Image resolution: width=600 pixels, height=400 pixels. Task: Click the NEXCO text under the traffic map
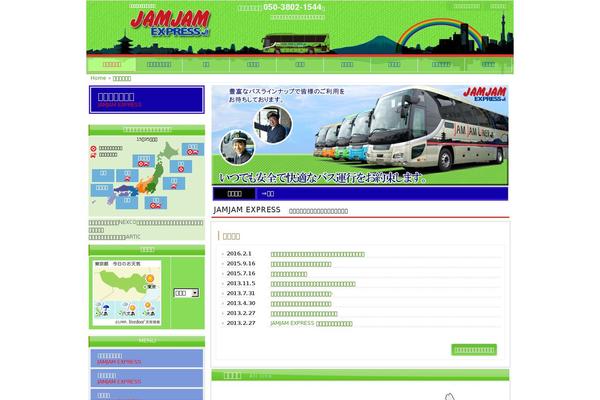[127, 222]
